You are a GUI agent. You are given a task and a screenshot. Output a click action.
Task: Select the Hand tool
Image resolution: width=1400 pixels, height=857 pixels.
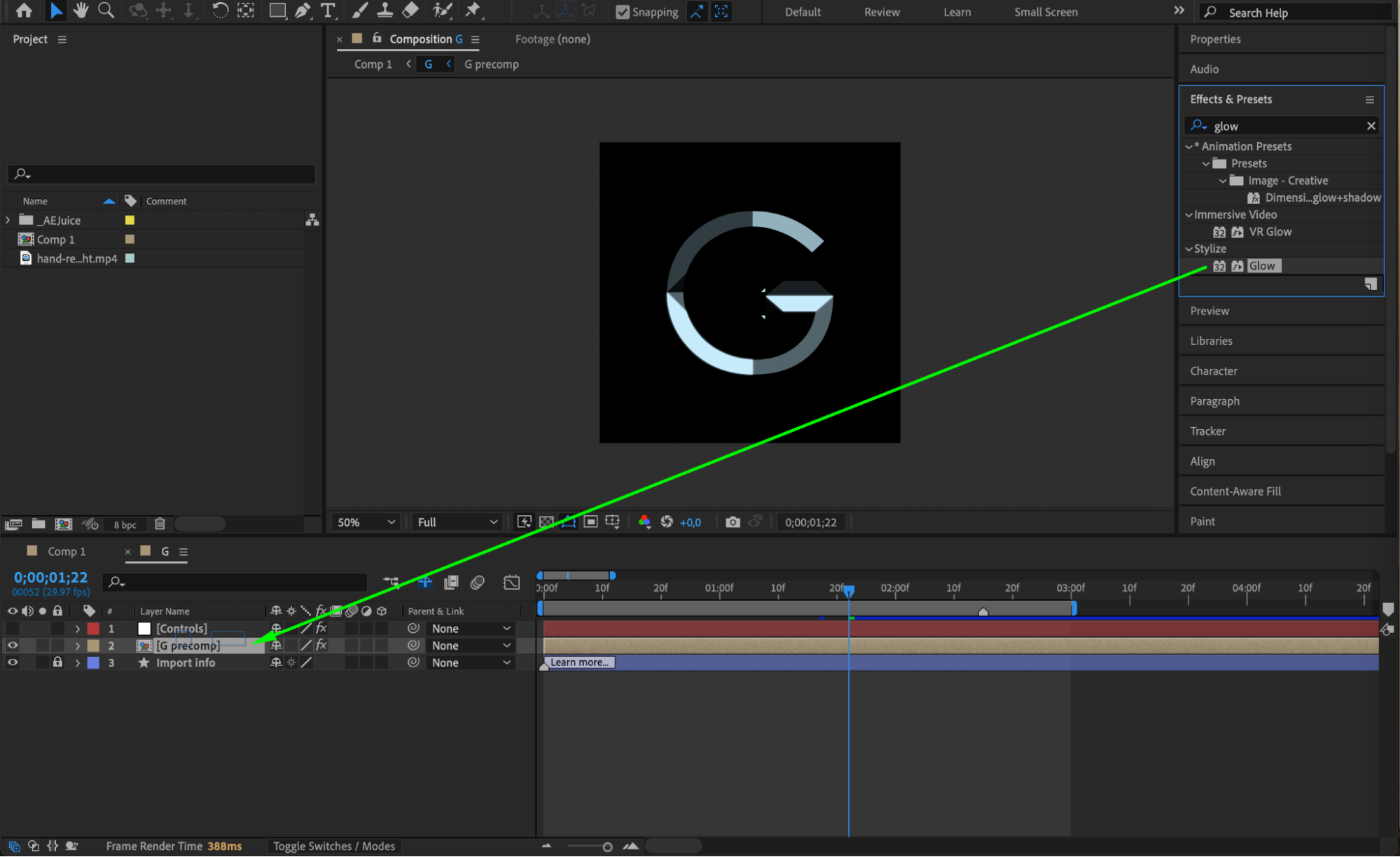(81, 11)
